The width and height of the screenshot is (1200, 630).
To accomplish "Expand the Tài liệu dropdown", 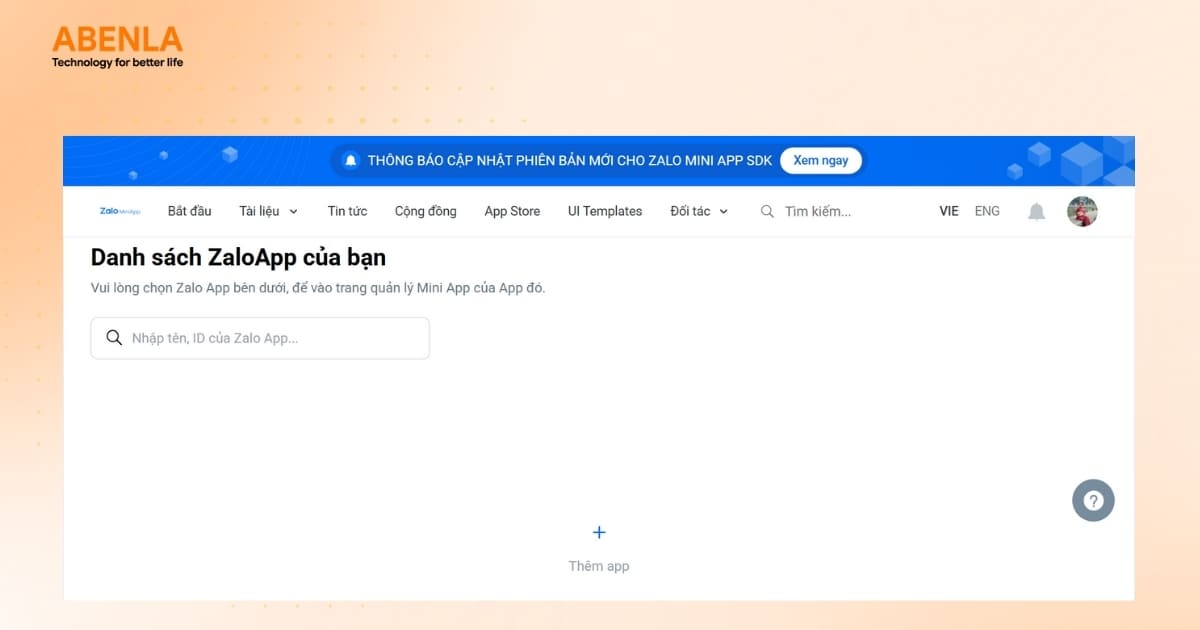I will click(x=269, y=211).
